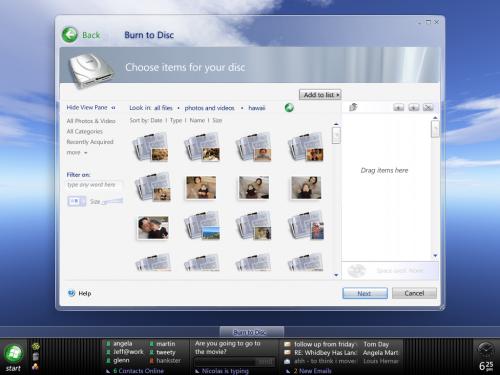
Task: Sort items by Name
Action: coord(197,120)
